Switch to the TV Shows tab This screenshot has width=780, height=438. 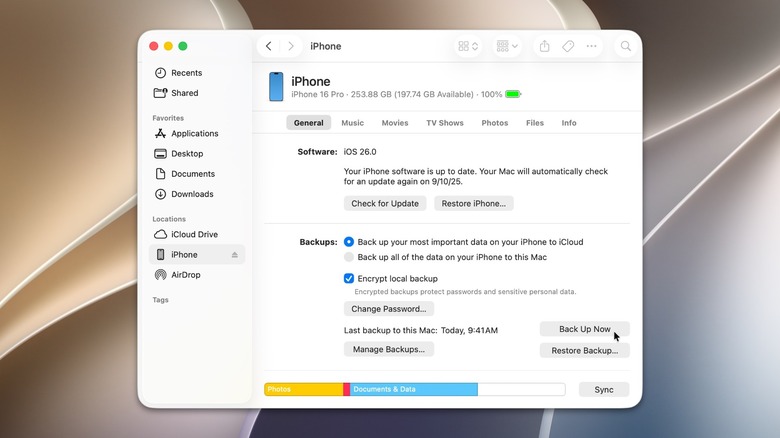point(445,123)
